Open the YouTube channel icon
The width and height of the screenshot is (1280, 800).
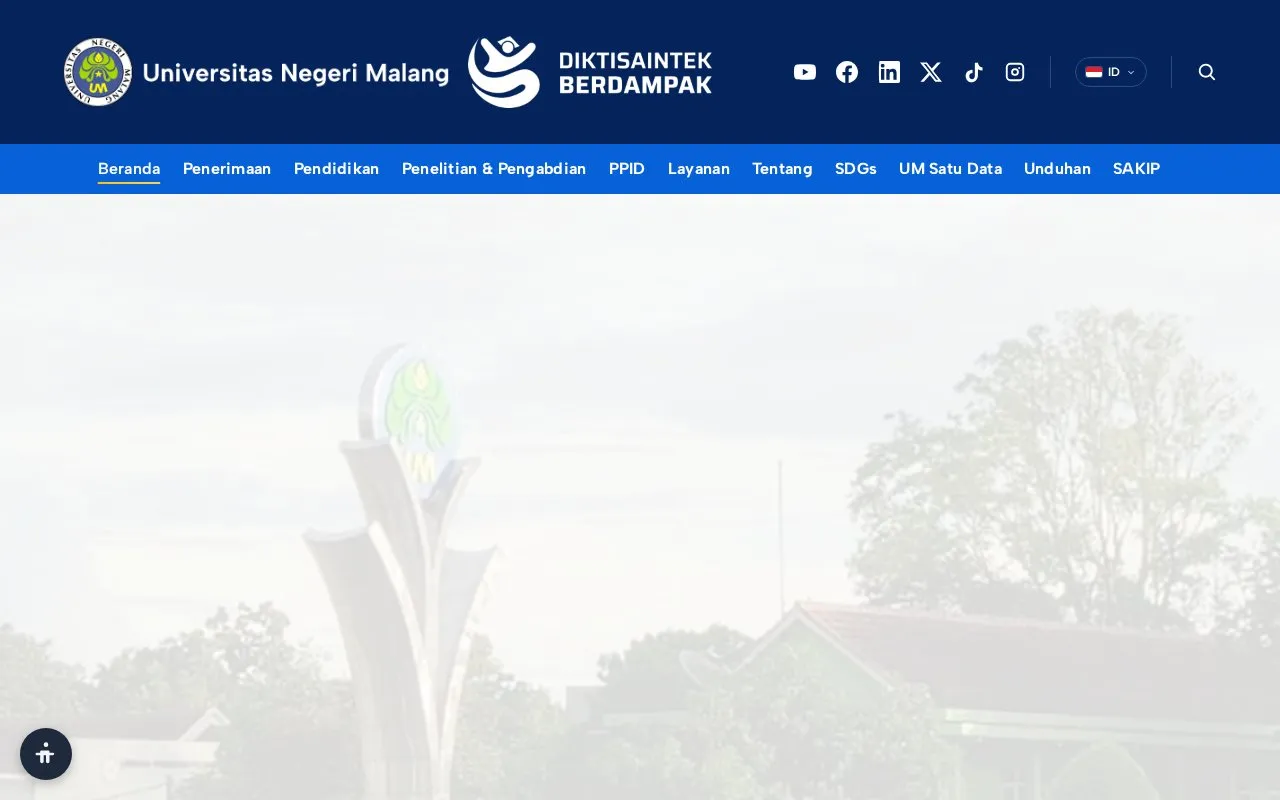click(805, 72)
